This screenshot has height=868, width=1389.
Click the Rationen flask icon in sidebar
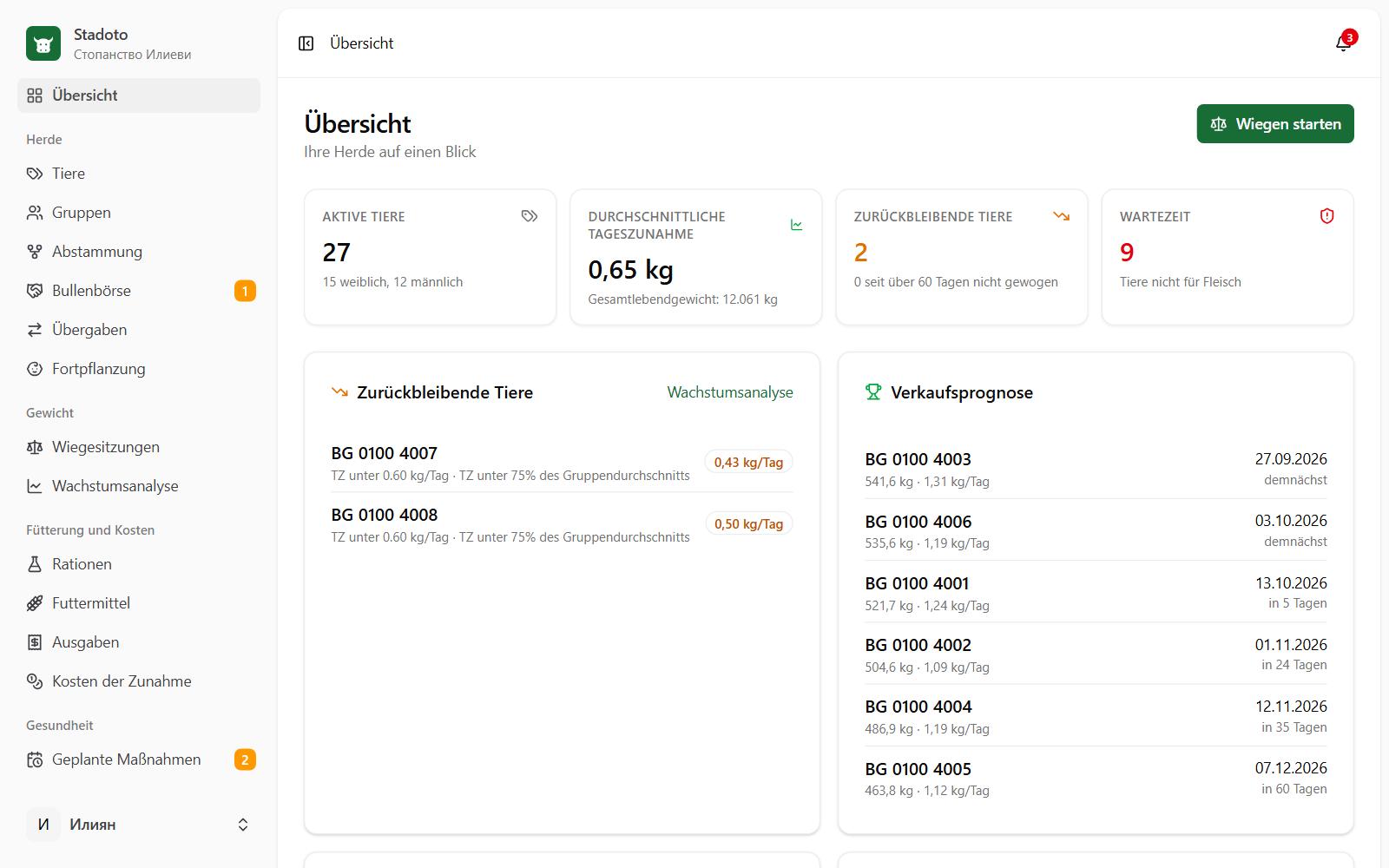coord(35,564)
